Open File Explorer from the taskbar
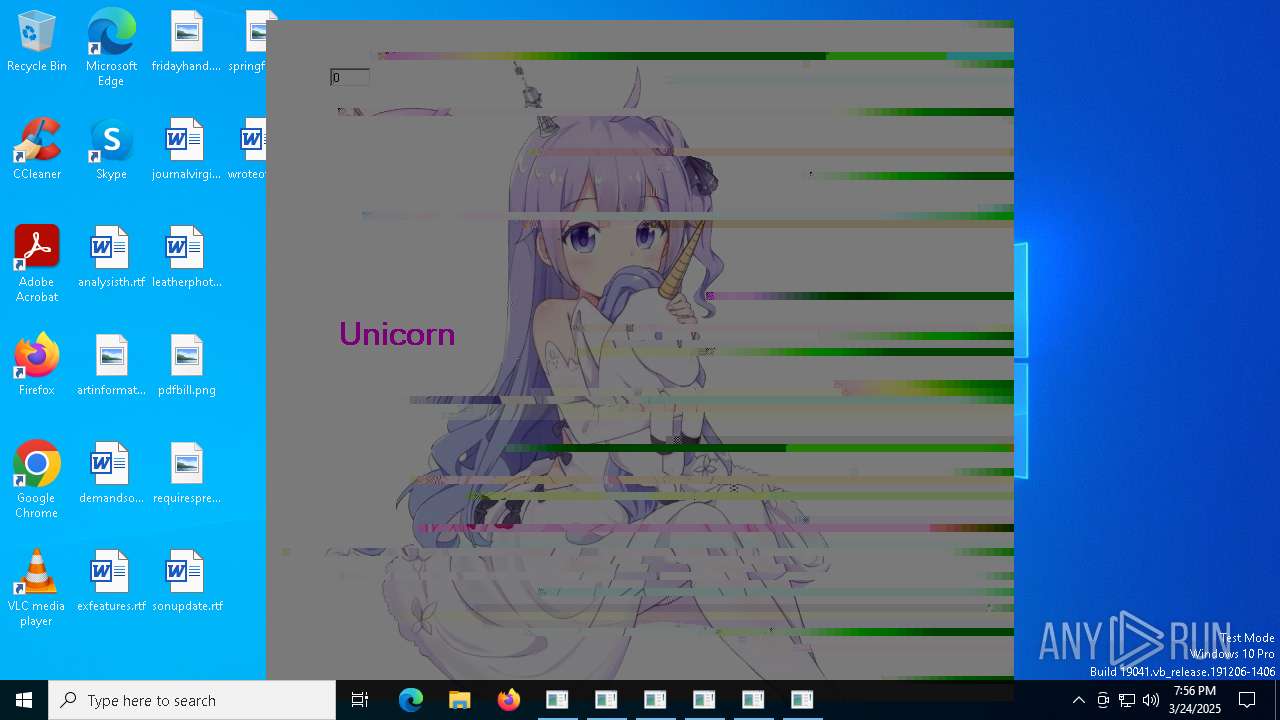Screen dimensions: 1280x720 click(460, 700)
